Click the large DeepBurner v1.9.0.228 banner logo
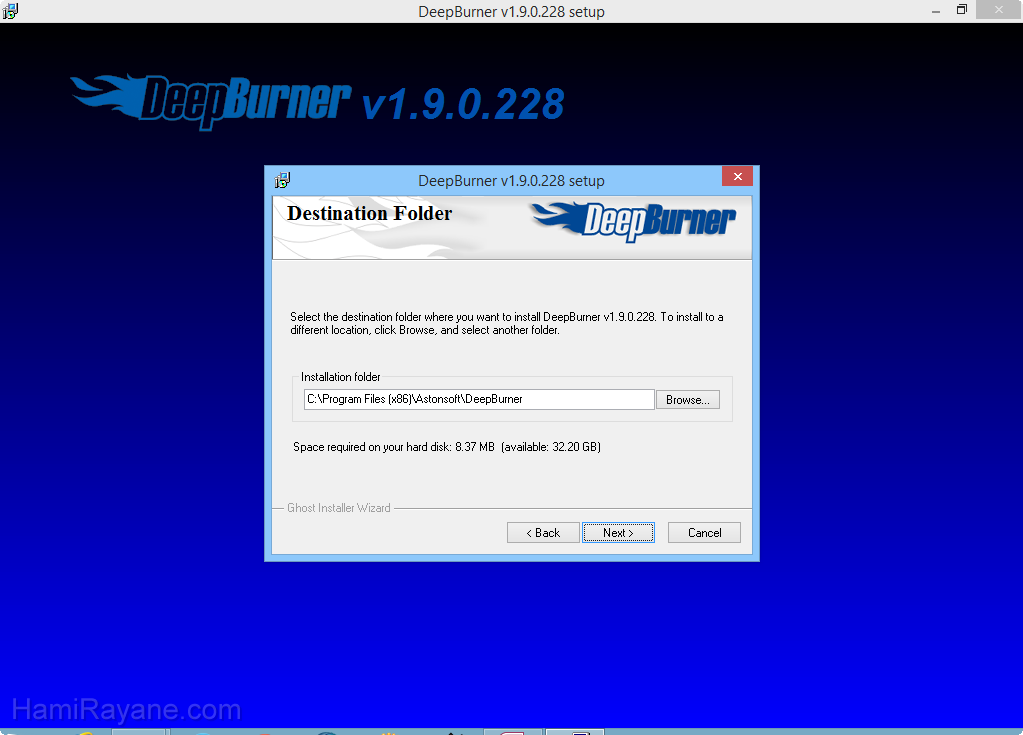This screenshot has height=735, width=1023. coord(317,101)
